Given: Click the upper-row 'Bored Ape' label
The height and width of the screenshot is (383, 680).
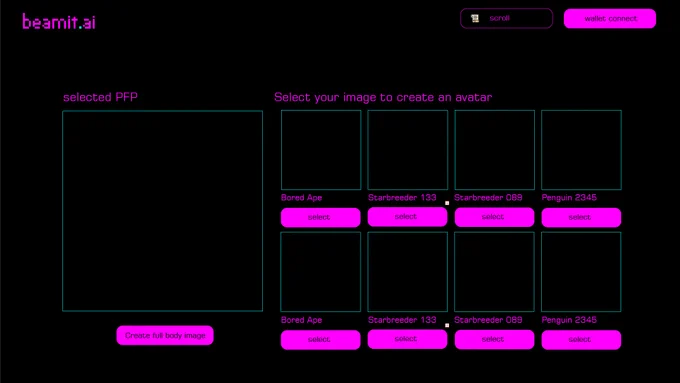Looking at the screenshot, I should 301,198.
